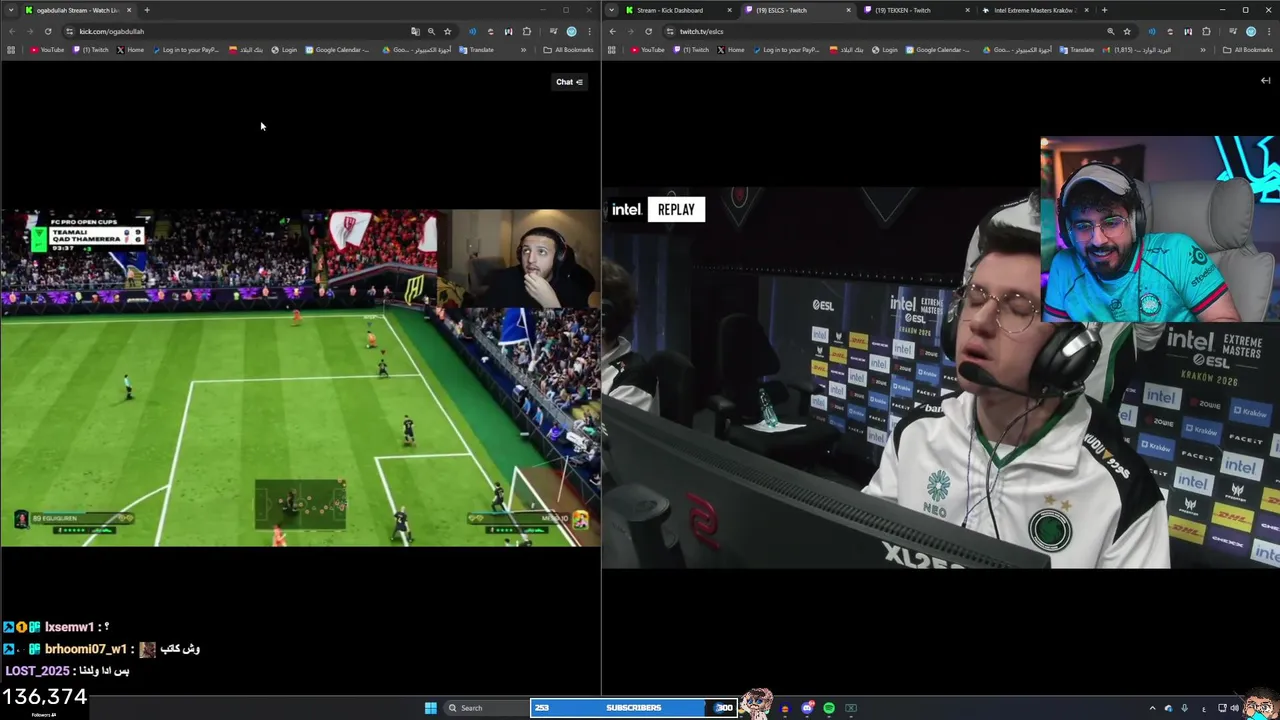Viewport: 1280px width, 720px height.
Task: Open new tab in left browser
Action: click(147, 10)
